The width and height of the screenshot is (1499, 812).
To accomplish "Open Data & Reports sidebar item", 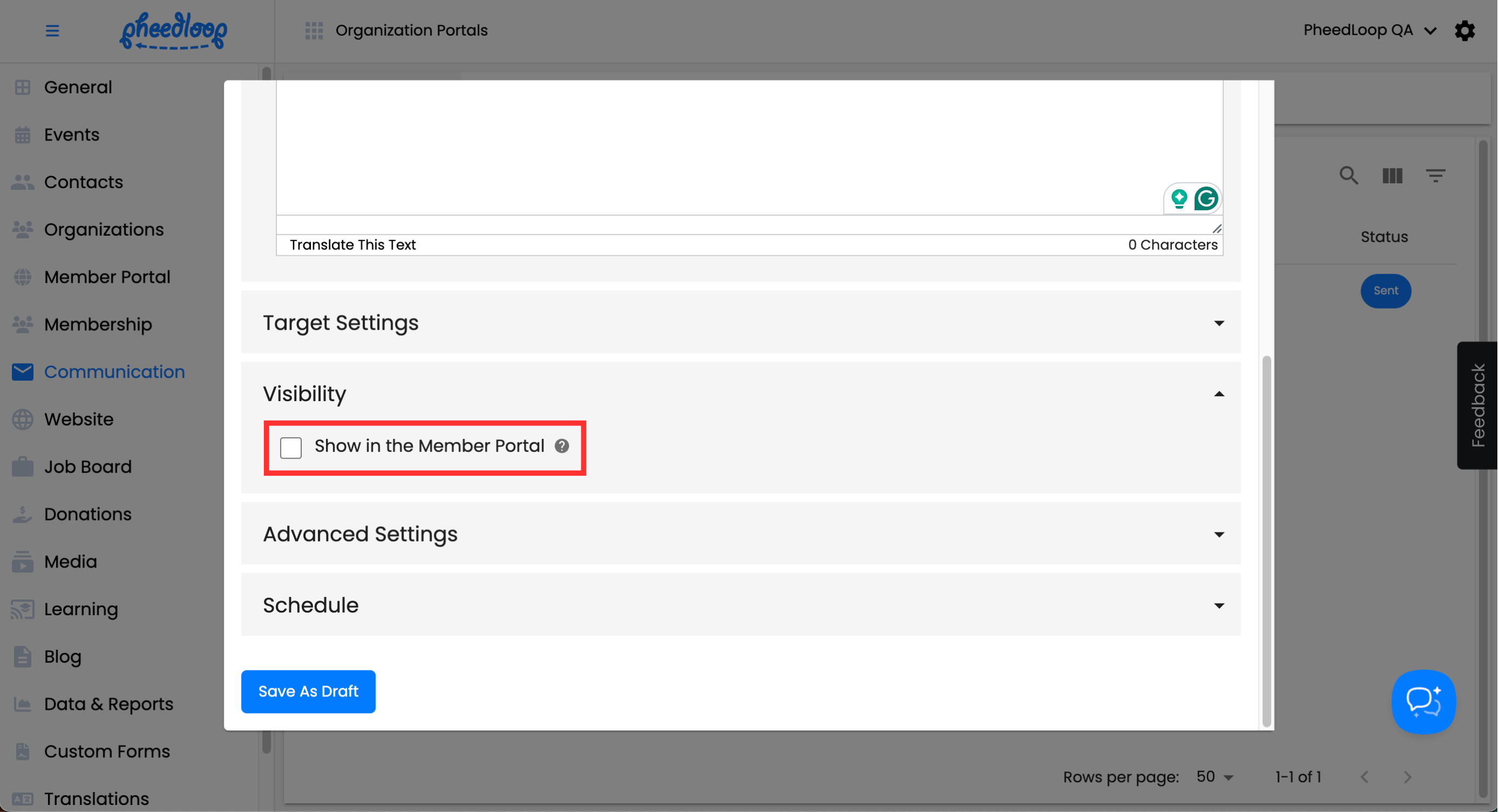I will [x=108, y=704].
